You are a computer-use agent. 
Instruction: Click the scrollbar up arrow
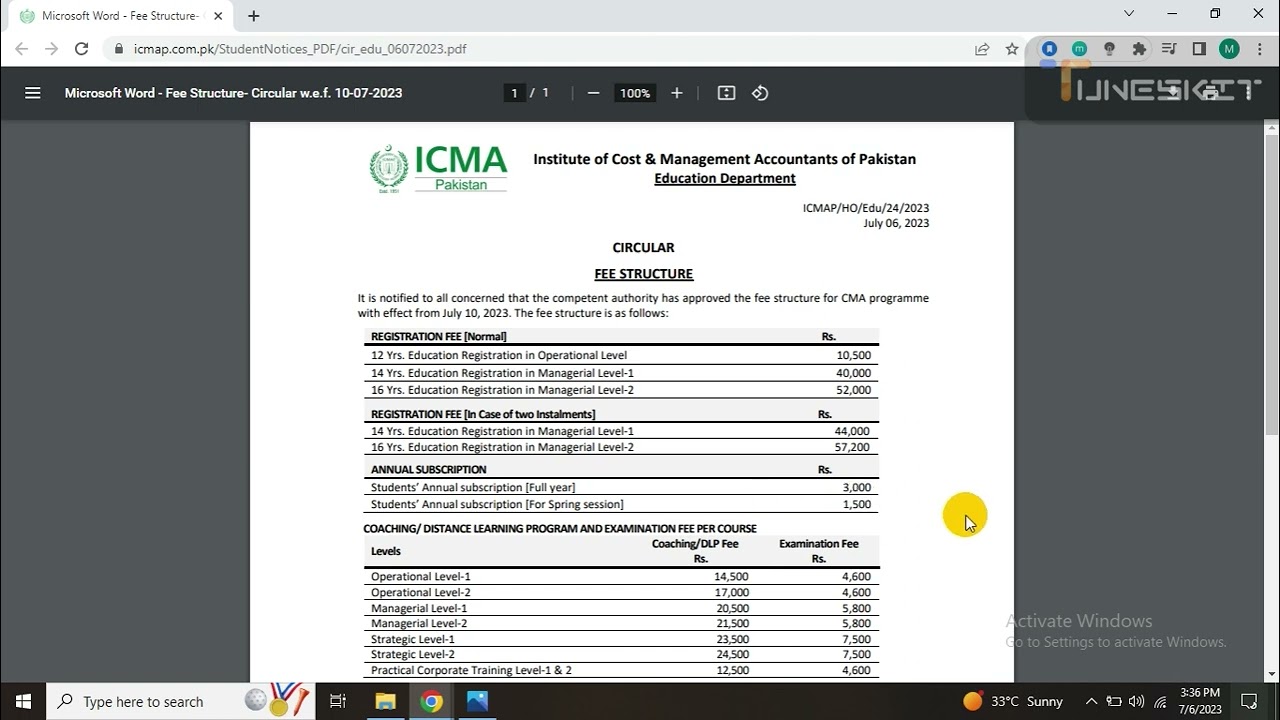(x=1271, y=128)
